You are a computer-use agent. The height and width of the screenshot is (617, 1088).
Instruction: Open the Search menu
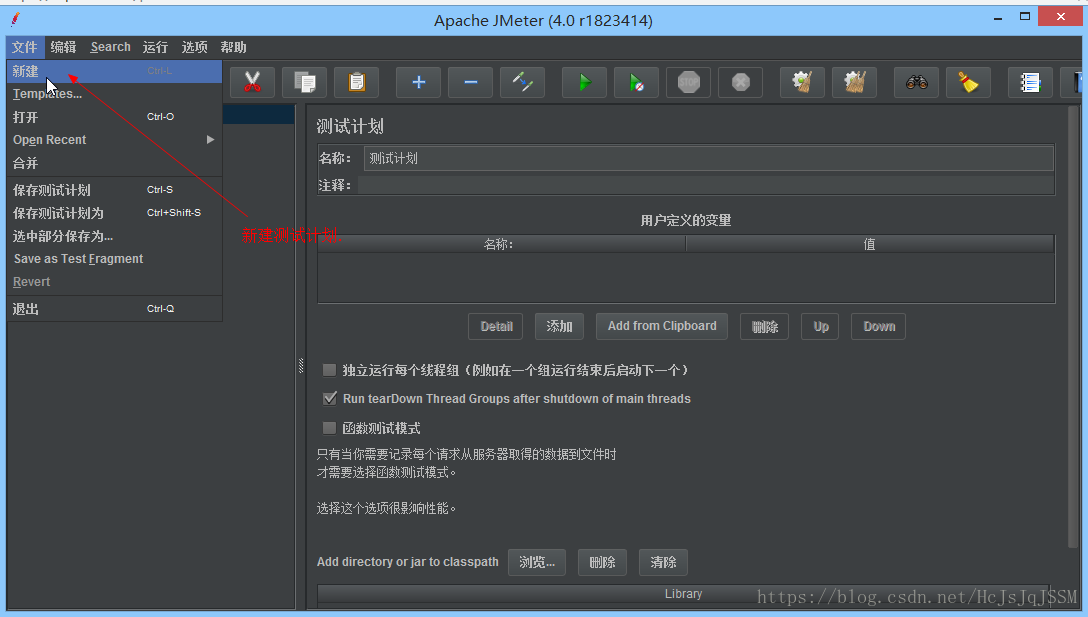click(x=110, y=47)
